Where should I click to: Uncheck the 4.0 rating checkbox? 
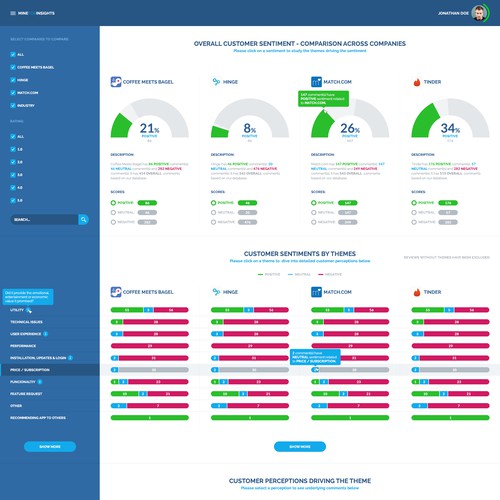point(13,188)
